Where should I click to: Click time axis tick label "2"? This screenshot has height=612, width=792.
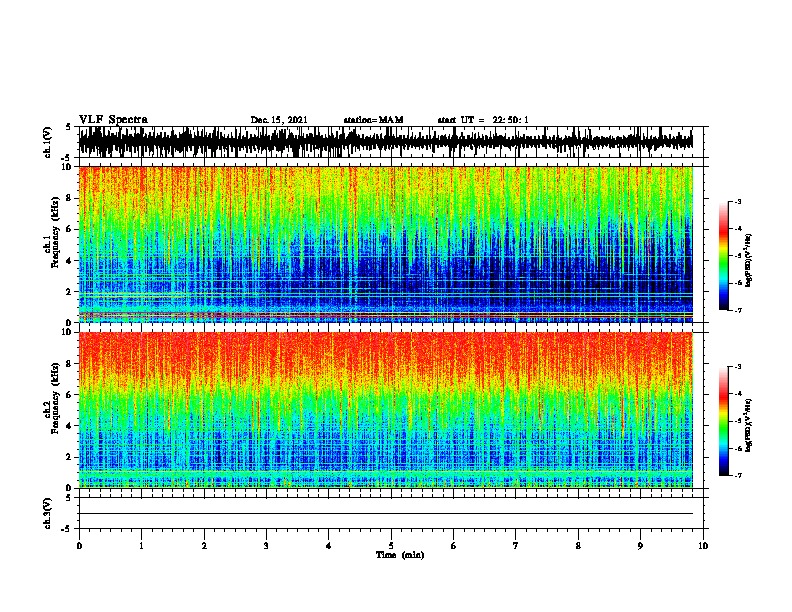click(x=204, y=546)
